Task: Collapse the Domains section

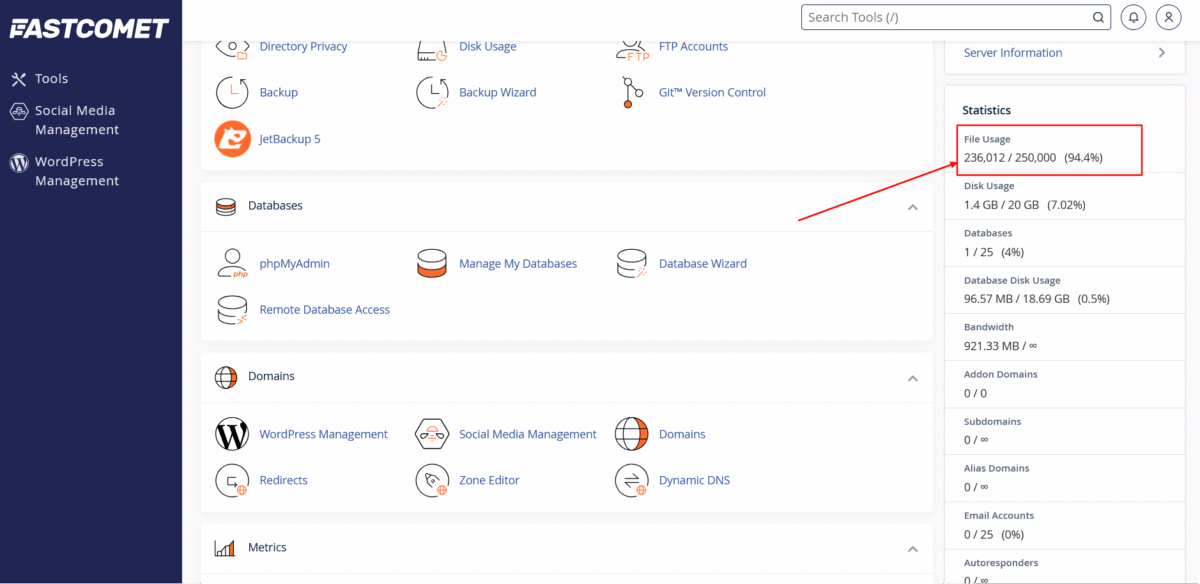Action: pyautogui.click(x=912, y=378)
